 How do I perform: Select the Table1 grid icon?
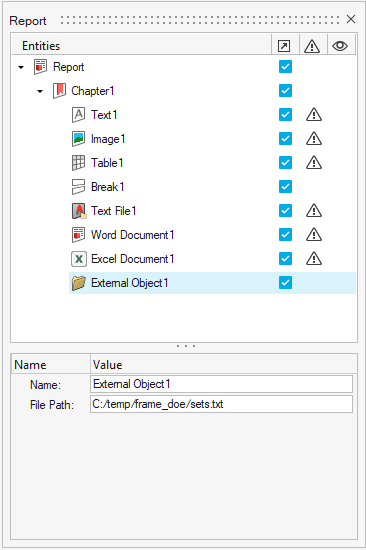[x=78, y=163]
